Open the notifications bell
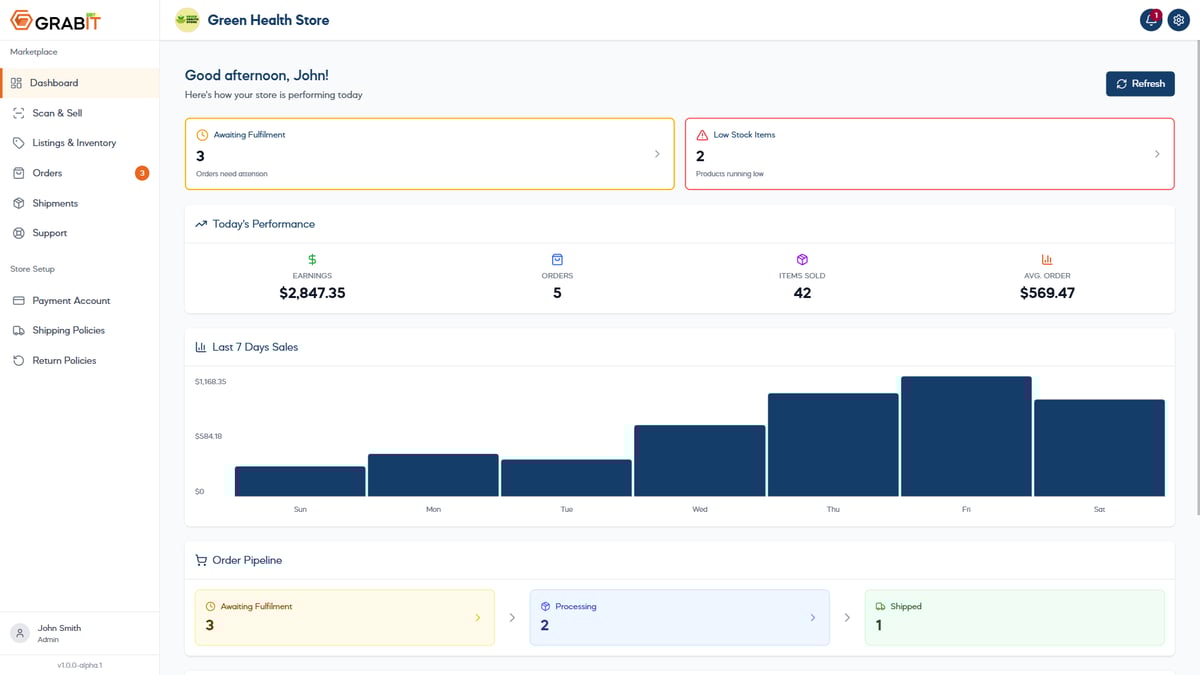The width and height of the screenshot is (1200, 675). 1150,19
